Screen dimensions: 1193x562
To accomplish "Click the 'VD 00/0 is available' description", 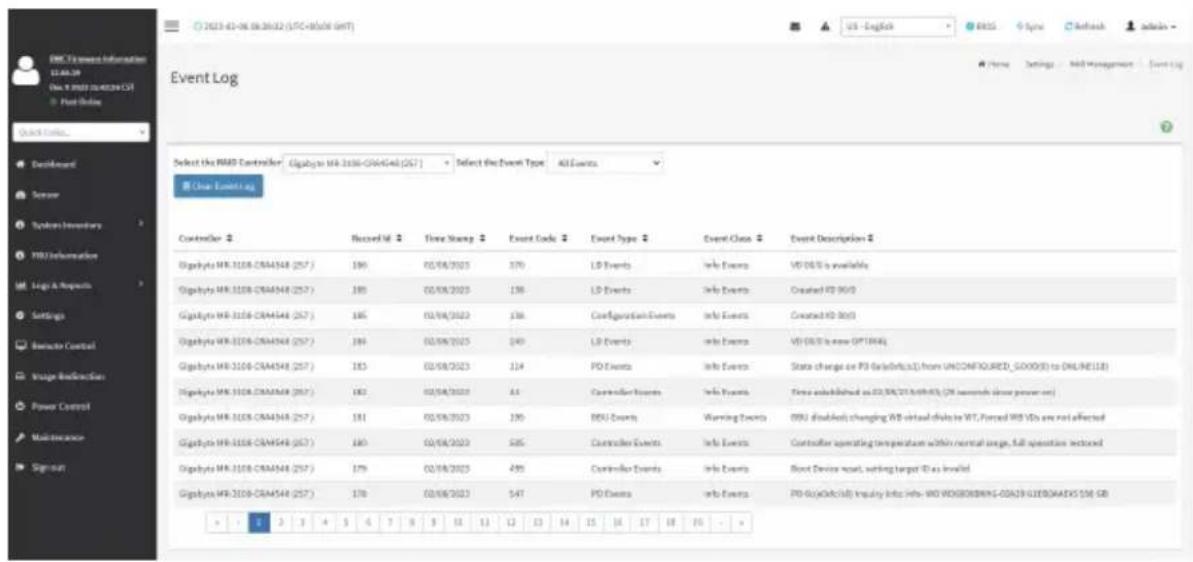I will (x=829, y=265).
